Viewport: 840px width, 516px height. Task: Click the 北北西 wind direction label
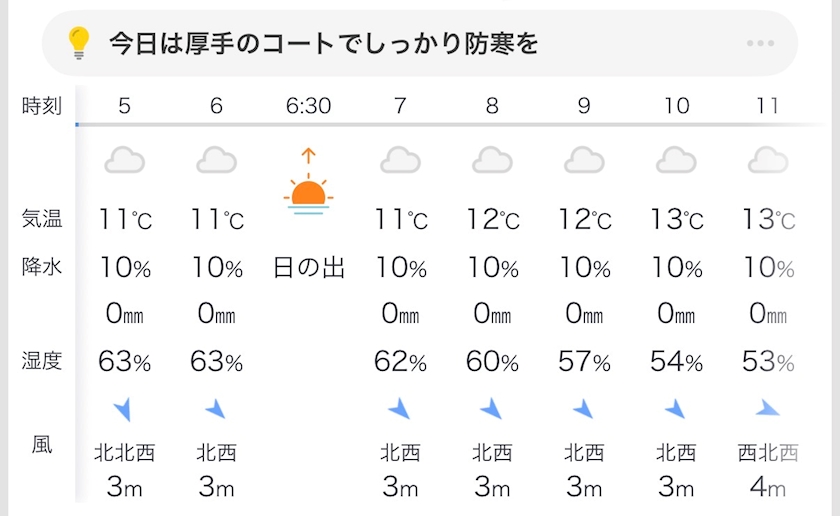(124, 453)
